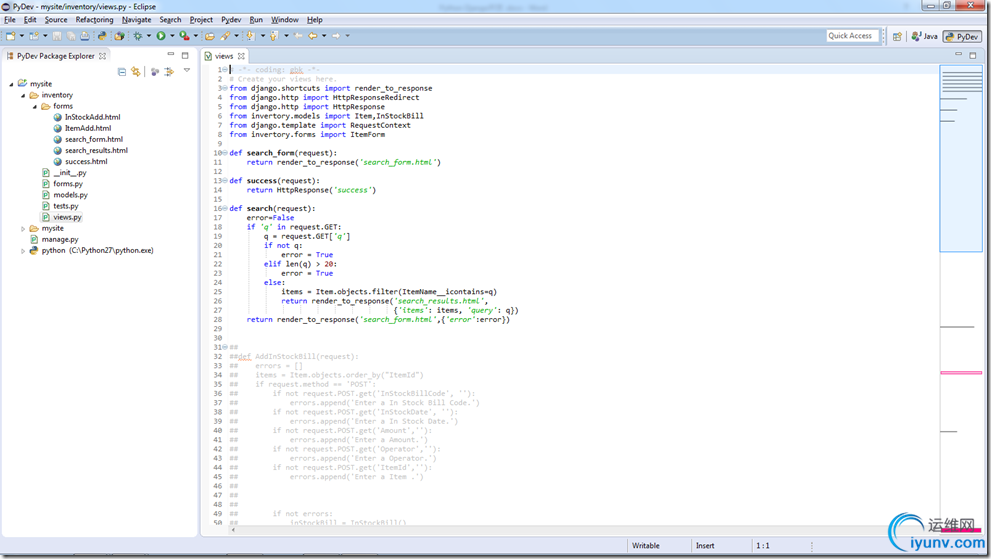Screen dimensions: 991x559
Task: Switch to the PyDev perspective
Action: [x=961, y=37]
